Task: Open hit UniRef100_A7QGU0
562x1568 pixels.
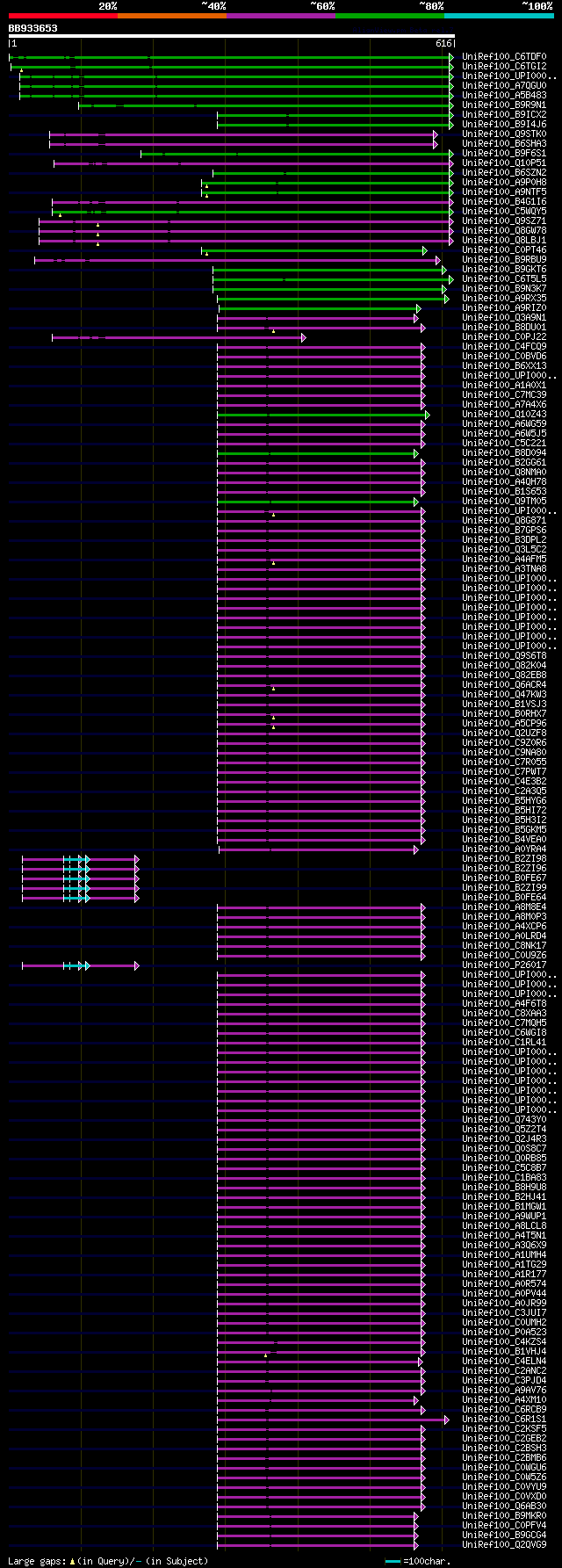Action: pyautogui.click(x=505, y=86)
